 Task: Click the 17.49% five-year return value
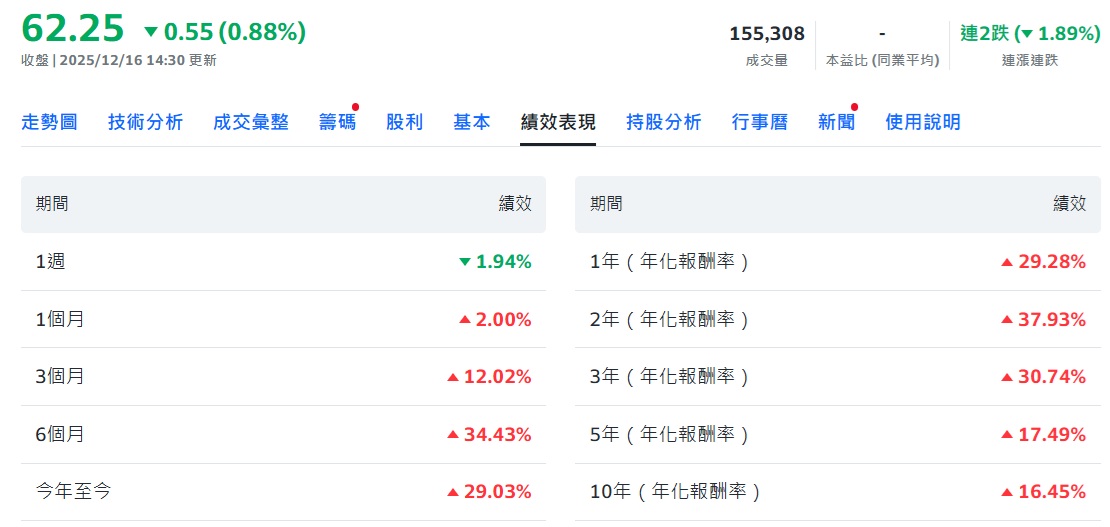point(1043,434)
